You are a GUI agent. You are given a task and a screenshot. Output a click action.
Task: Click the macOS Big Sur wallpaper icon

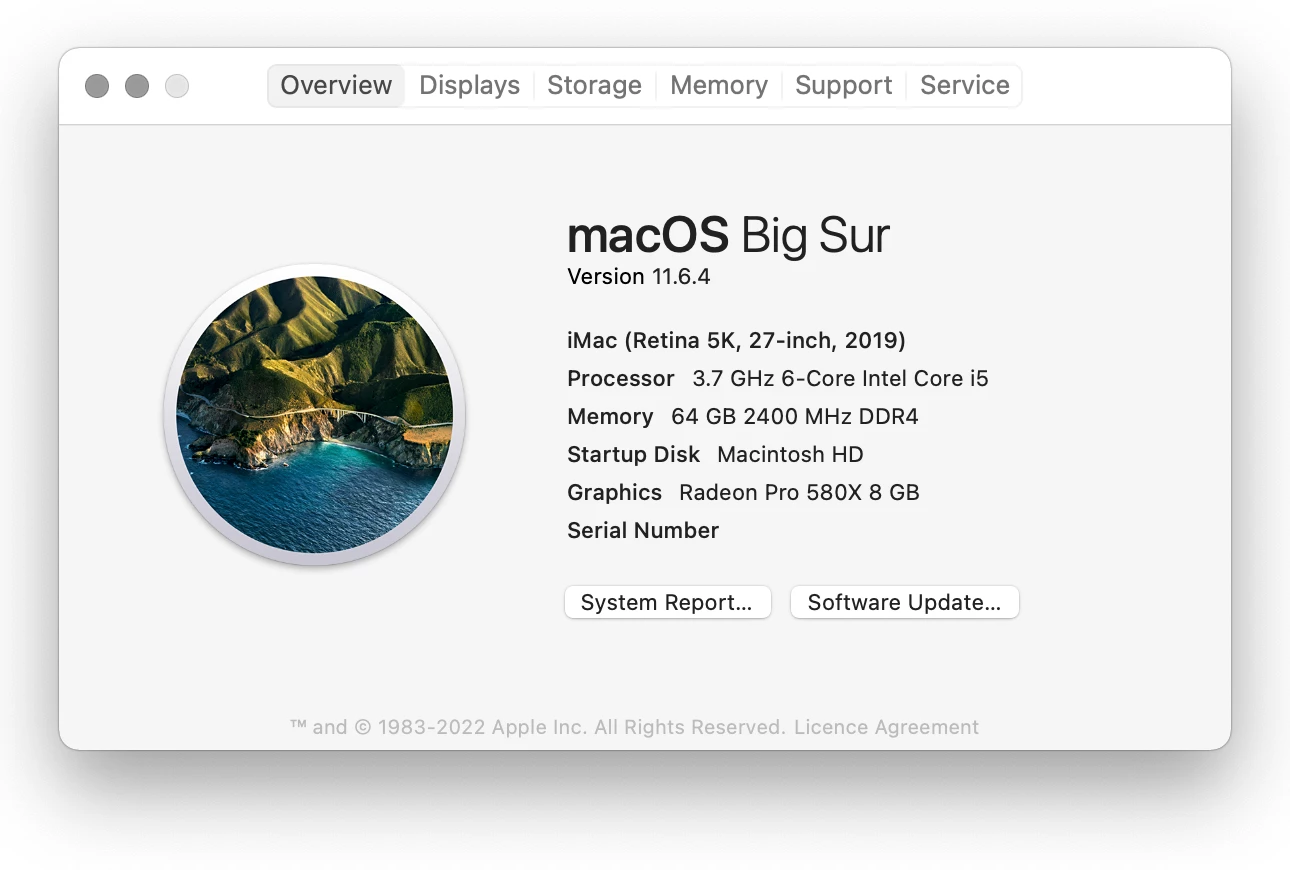point(315,414)
